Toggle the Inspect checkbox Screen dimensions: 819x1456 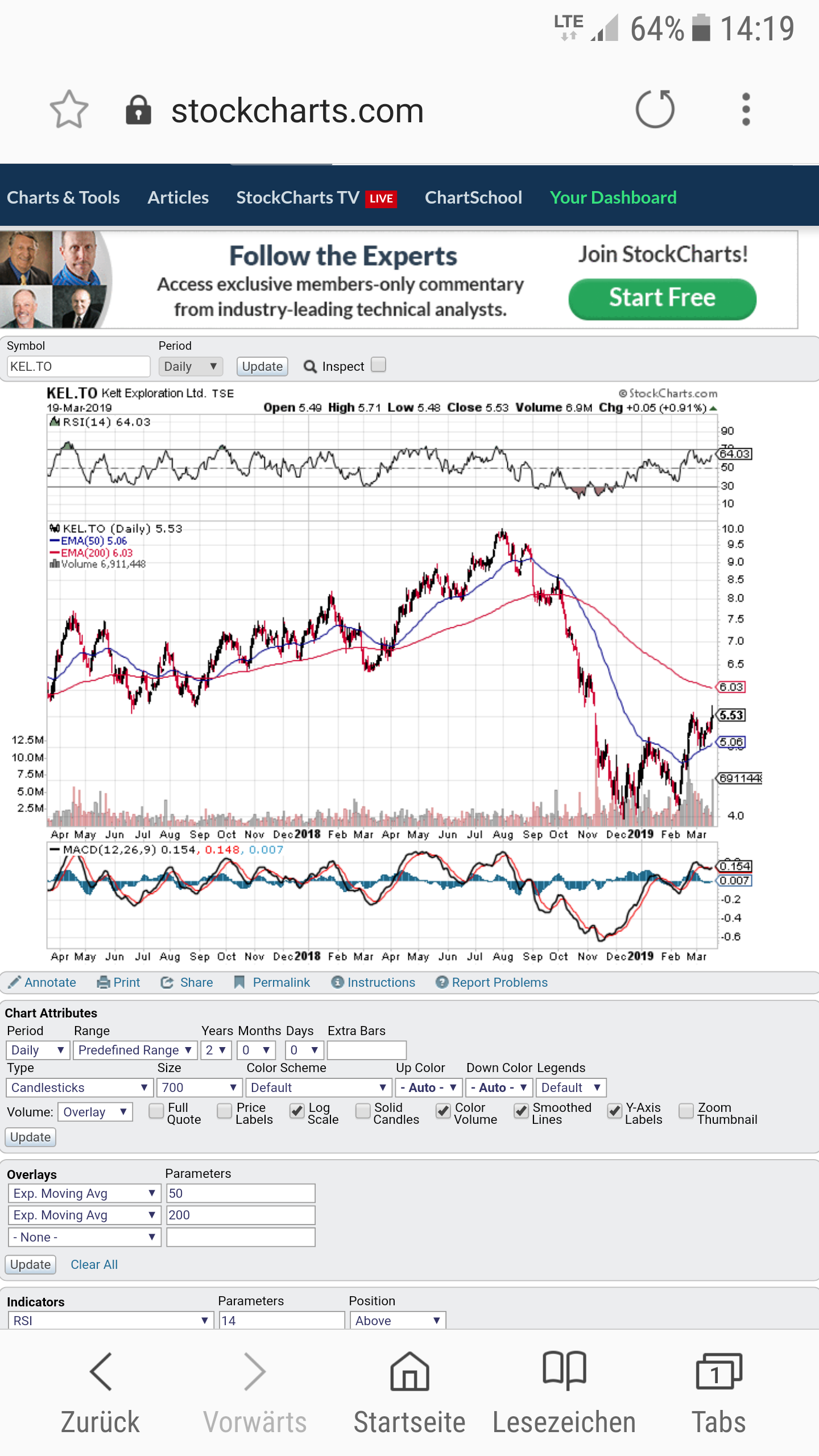378,364
